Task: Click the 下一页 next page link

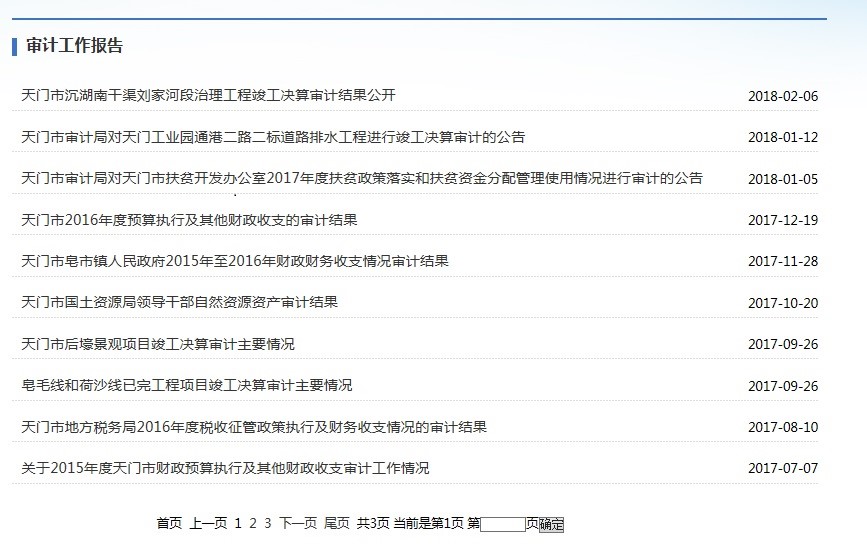Action: click(x=298, y=523)
